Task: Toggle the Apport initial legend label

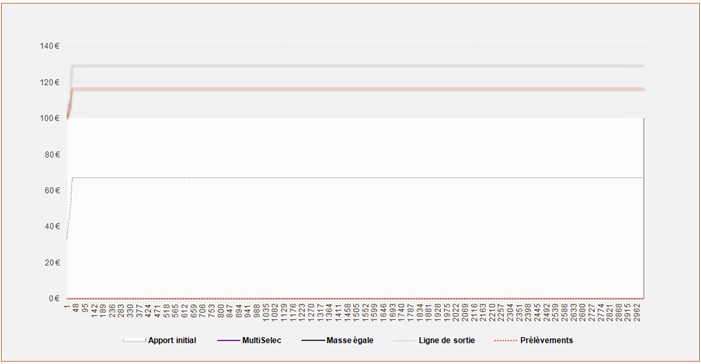Action: point(172,340)
